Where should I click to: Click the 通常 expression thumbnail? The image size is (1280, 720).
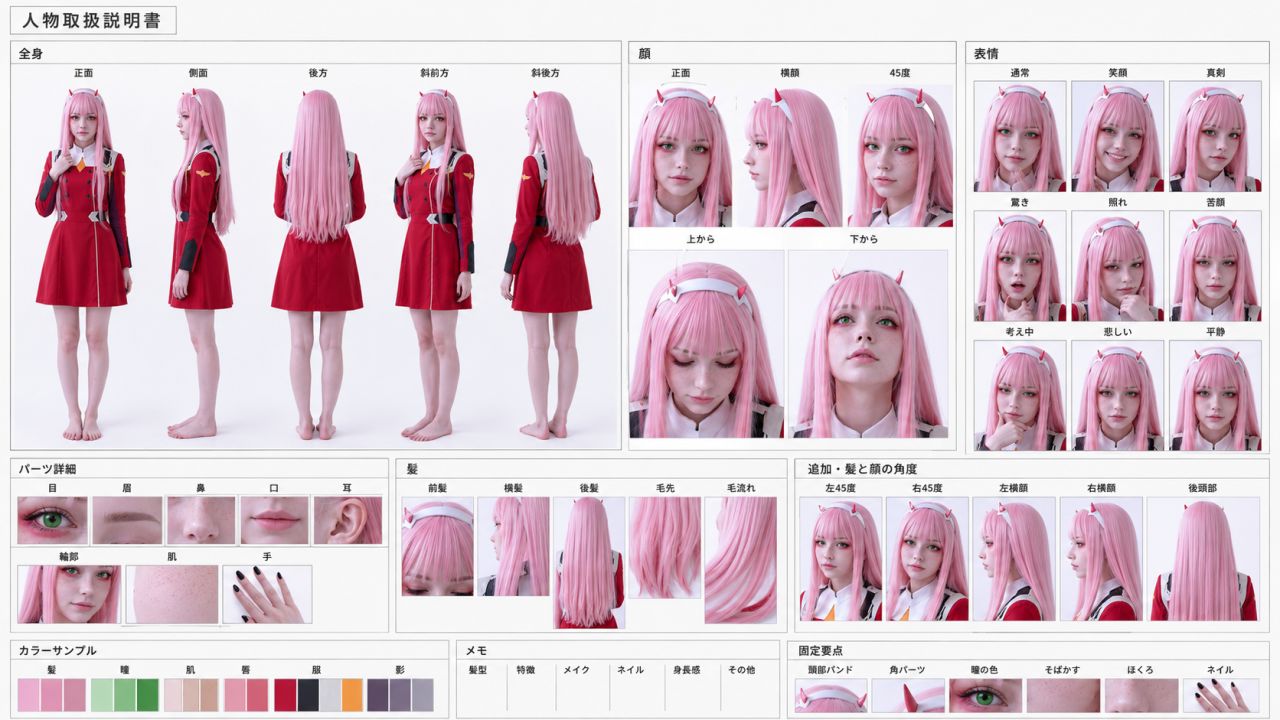click(x=1020, y=136)
